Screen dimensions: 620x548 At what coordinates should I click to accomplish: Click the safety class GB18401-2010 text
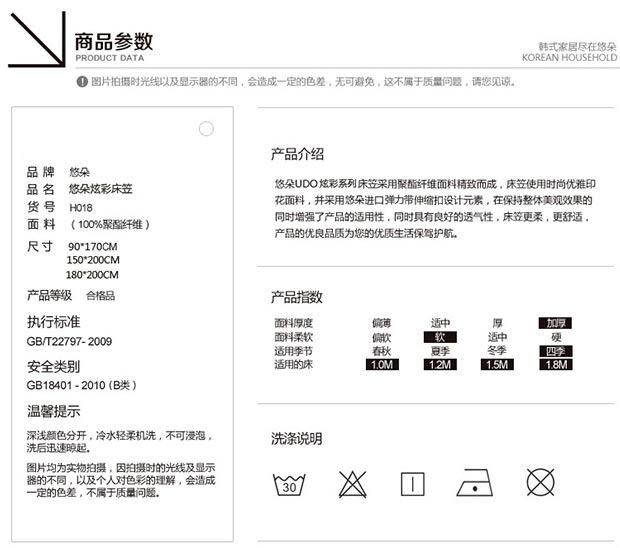(81, 385)
